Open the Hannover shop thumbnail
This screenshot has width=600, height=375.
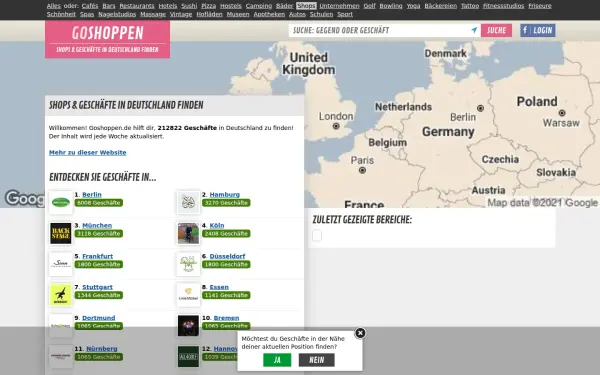[188, 357]
